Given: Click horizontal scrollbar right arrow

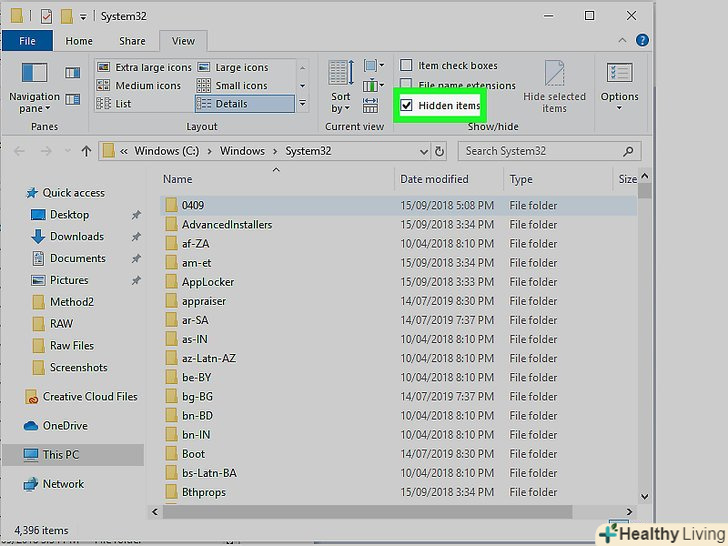Looking at the screenshot, I should coord(629,512).
